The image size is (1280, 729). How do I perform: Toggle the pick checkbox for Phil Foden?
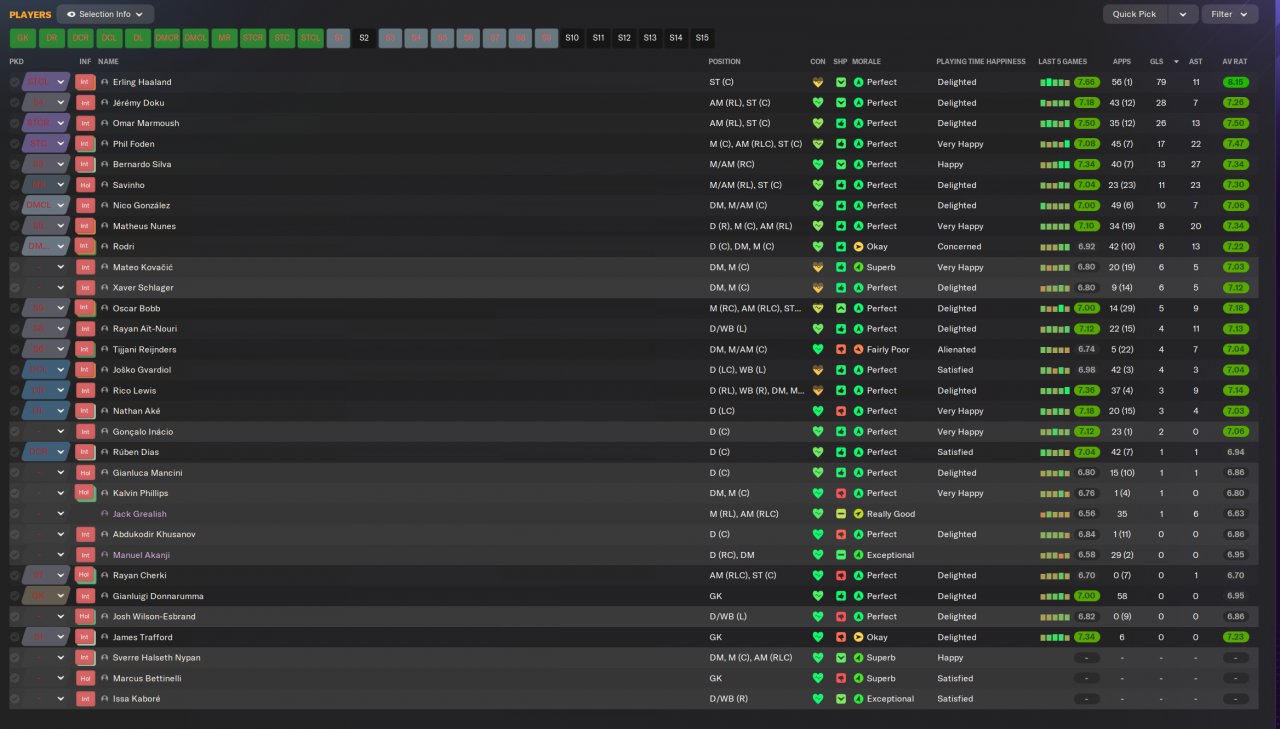tap(15, 144)
